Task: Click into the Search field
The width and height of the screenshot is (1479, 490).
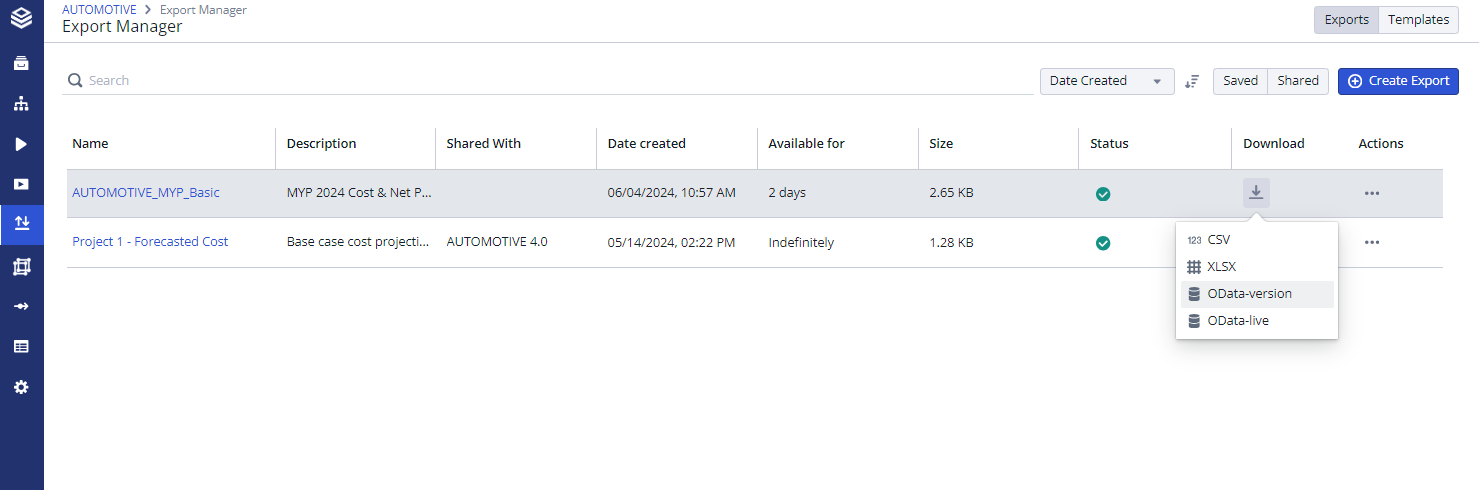Action: 550,81
